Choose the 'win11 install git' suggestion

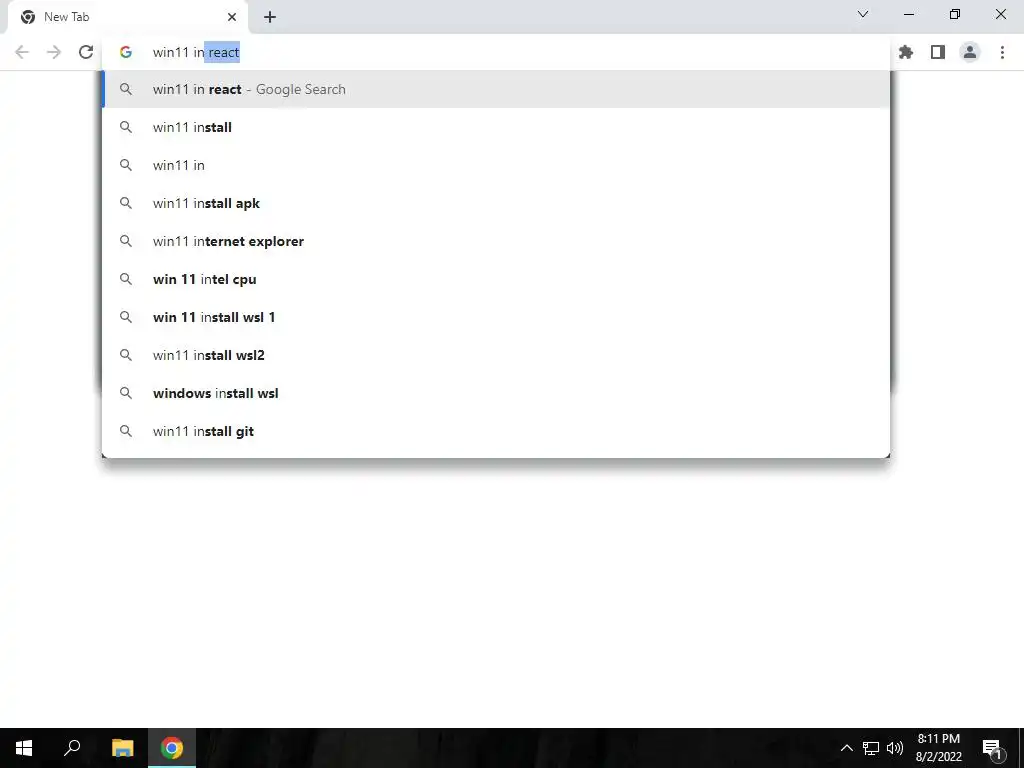(x=496, y=431)
